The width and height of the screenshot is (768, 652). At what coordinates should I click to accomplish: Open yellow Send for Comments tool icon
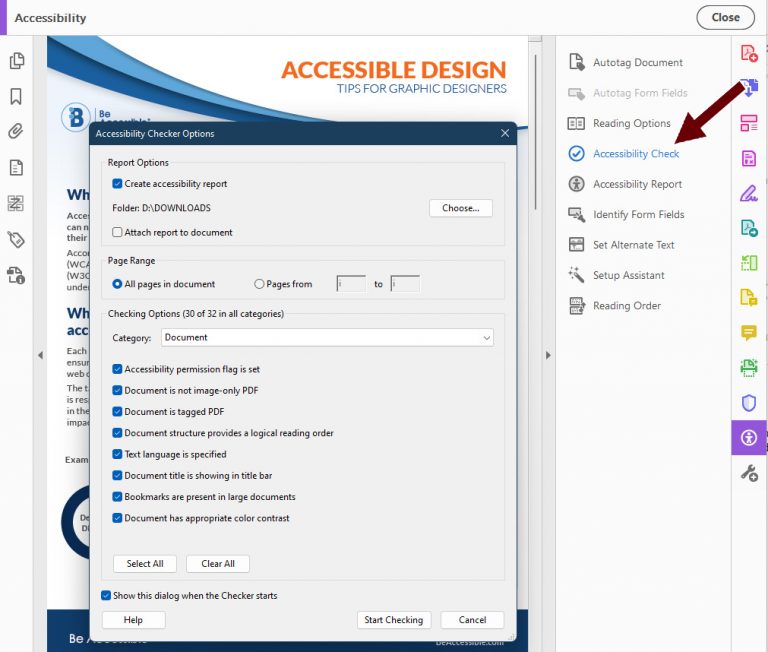[x=749, y=297]
